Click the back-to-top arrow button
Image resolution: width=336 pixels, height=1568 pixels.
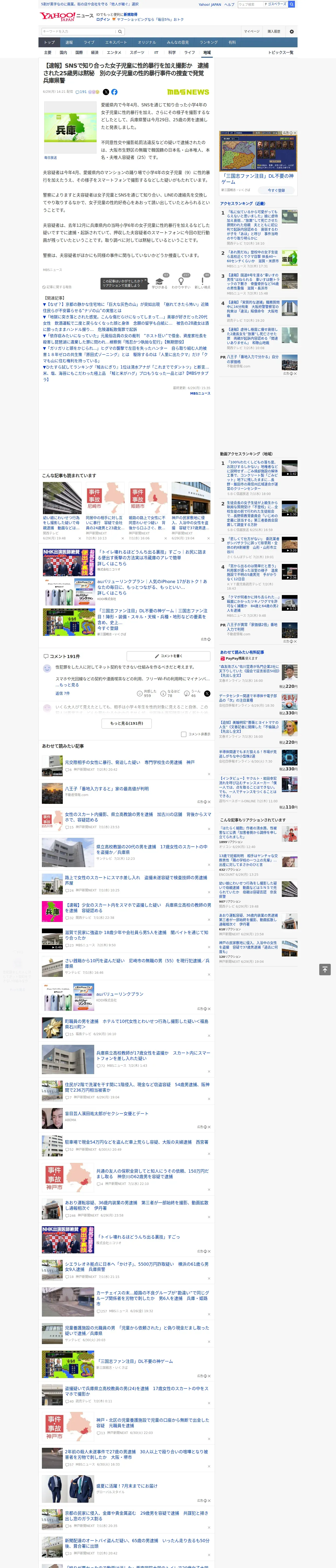coord(325,970)
